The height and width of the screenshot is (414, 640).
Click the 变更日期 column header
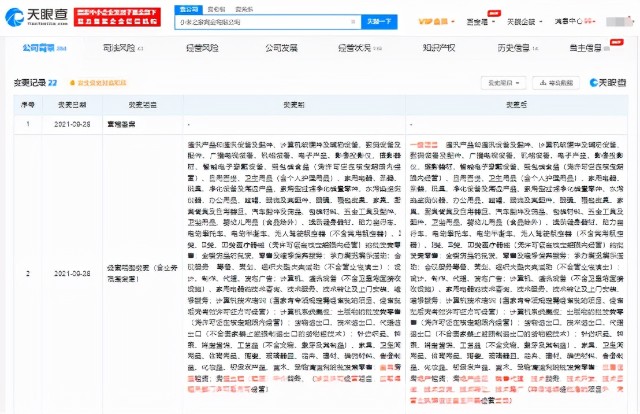(72, 105)
